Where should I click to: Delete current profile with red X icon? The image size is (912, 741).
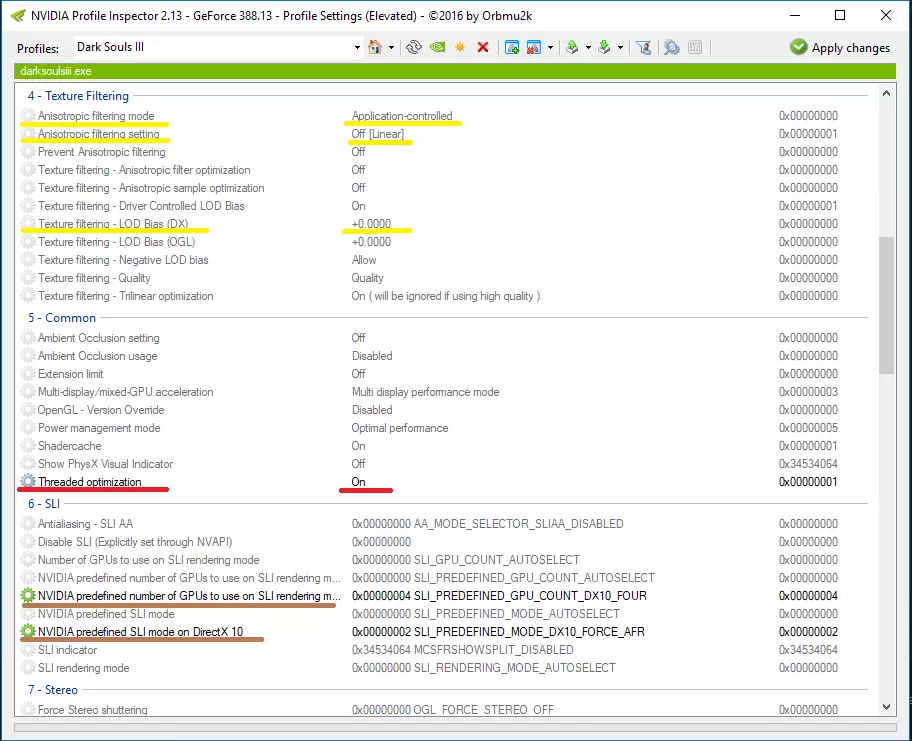483,47
